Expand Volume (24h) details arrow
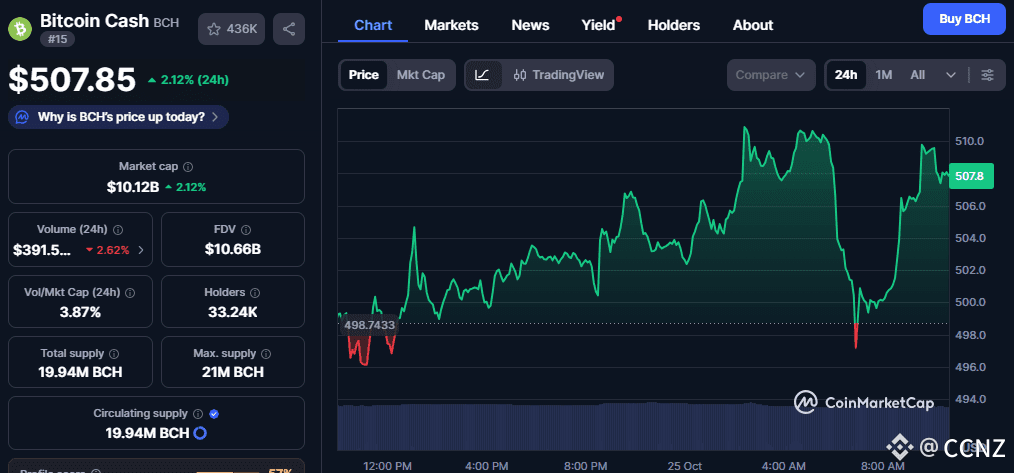1014x473 pixels. pos(140,250)
